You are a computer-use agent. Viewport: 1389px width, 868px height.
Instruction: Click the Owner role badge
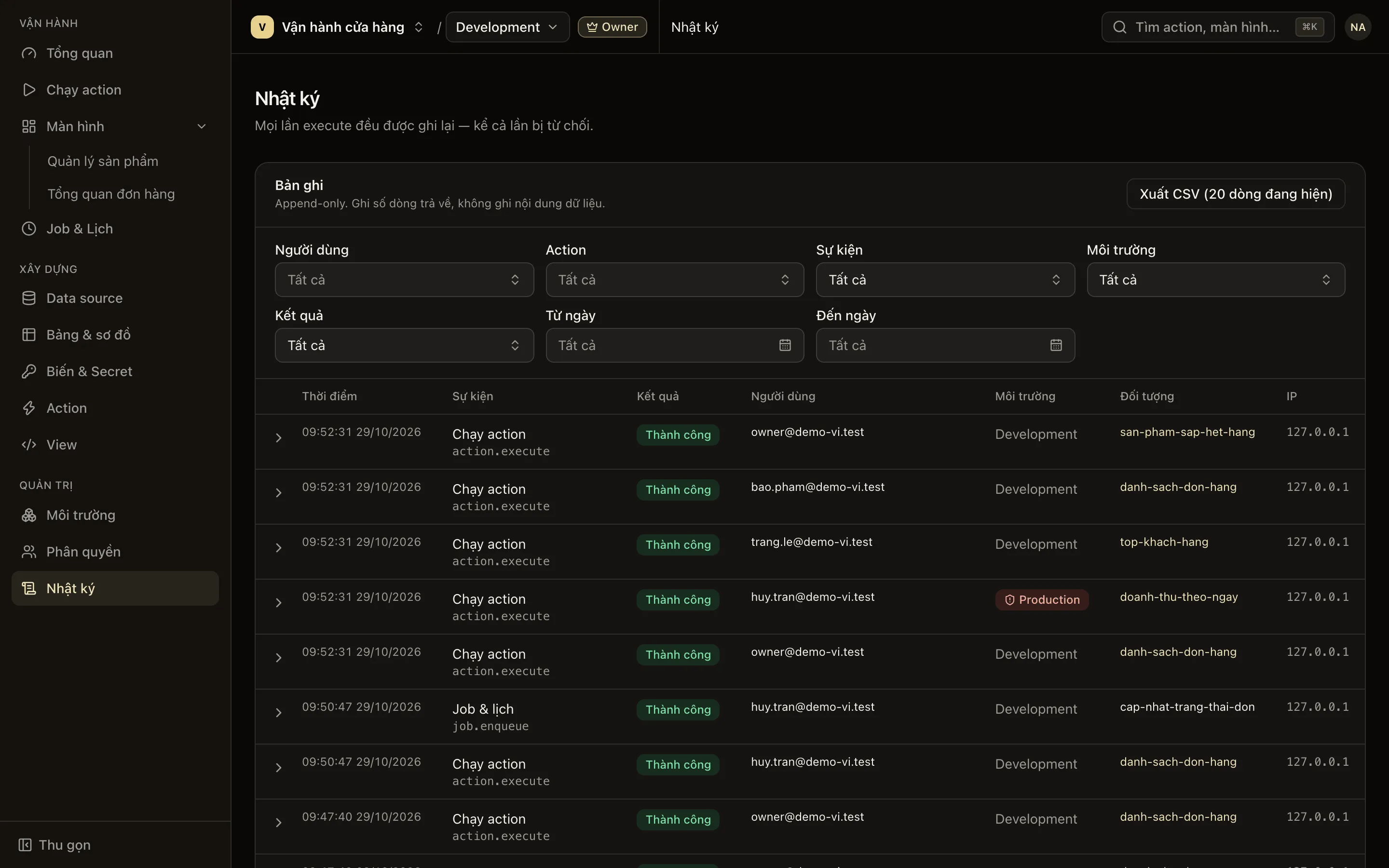coord(612,27)
